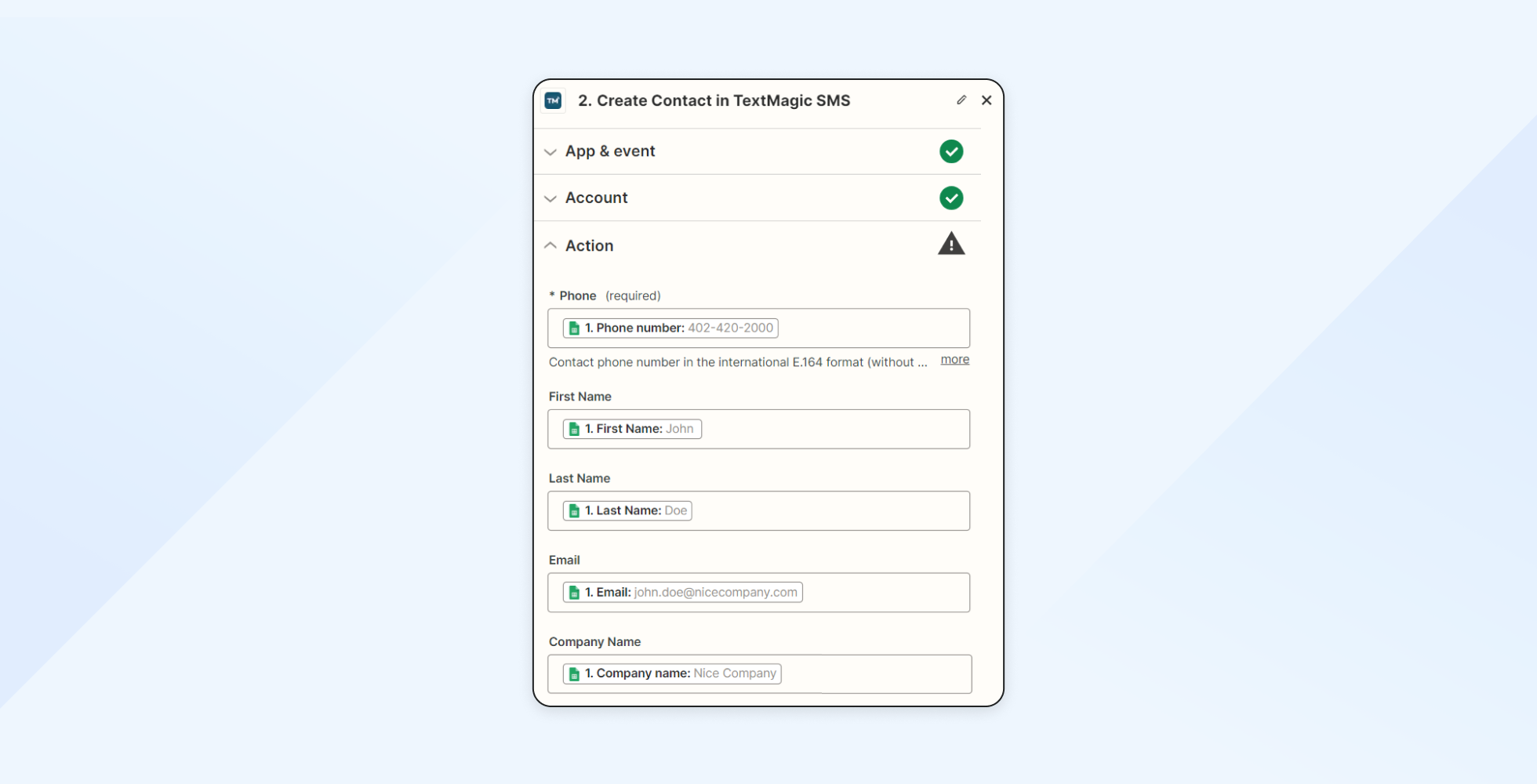
Task: Select the '1. Email: john.doe@nicecompany.com' pill
Action: point(682,593)
